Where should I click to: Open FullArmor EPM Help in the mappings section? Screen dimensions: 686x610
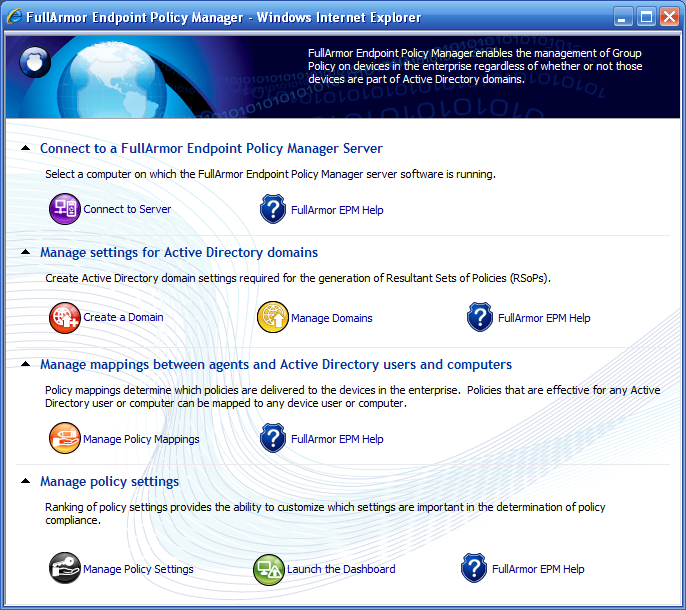[x=337, y=439]
